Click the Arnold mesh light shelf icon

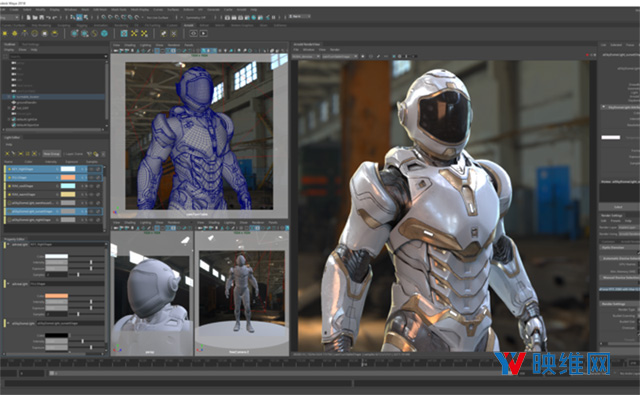[15, 33]
